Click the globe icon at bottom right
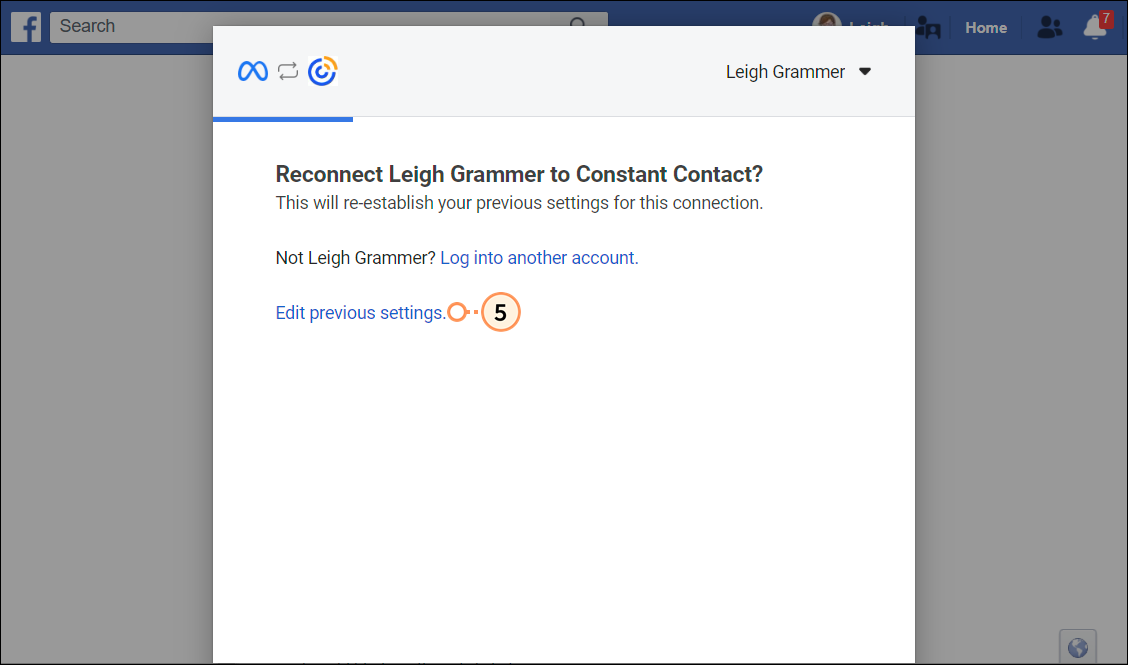The height and width of the screenshot is (665, 1128). pyautogui.click(x=1077, y=647)
